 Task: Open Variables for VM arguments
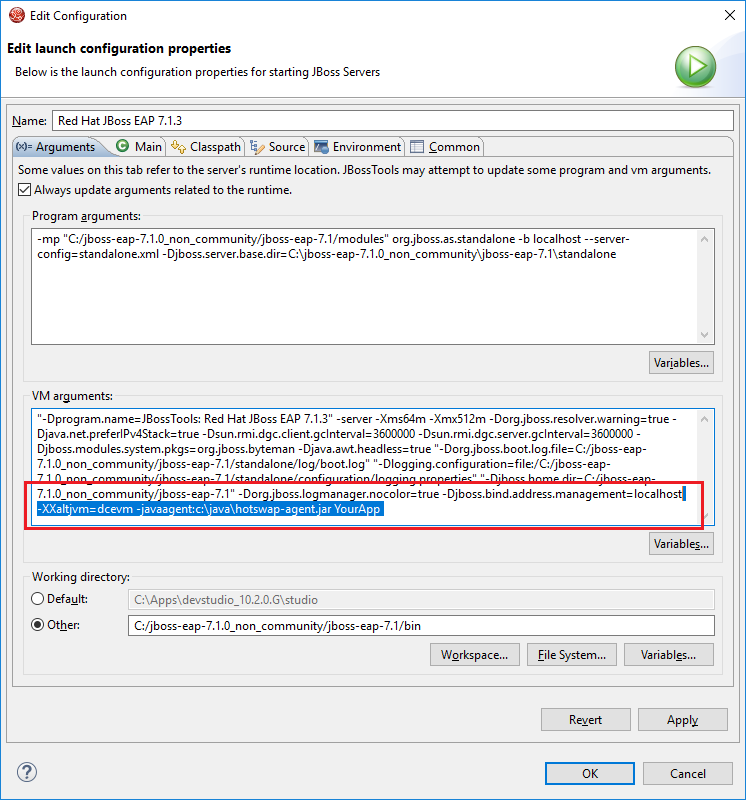681,544
